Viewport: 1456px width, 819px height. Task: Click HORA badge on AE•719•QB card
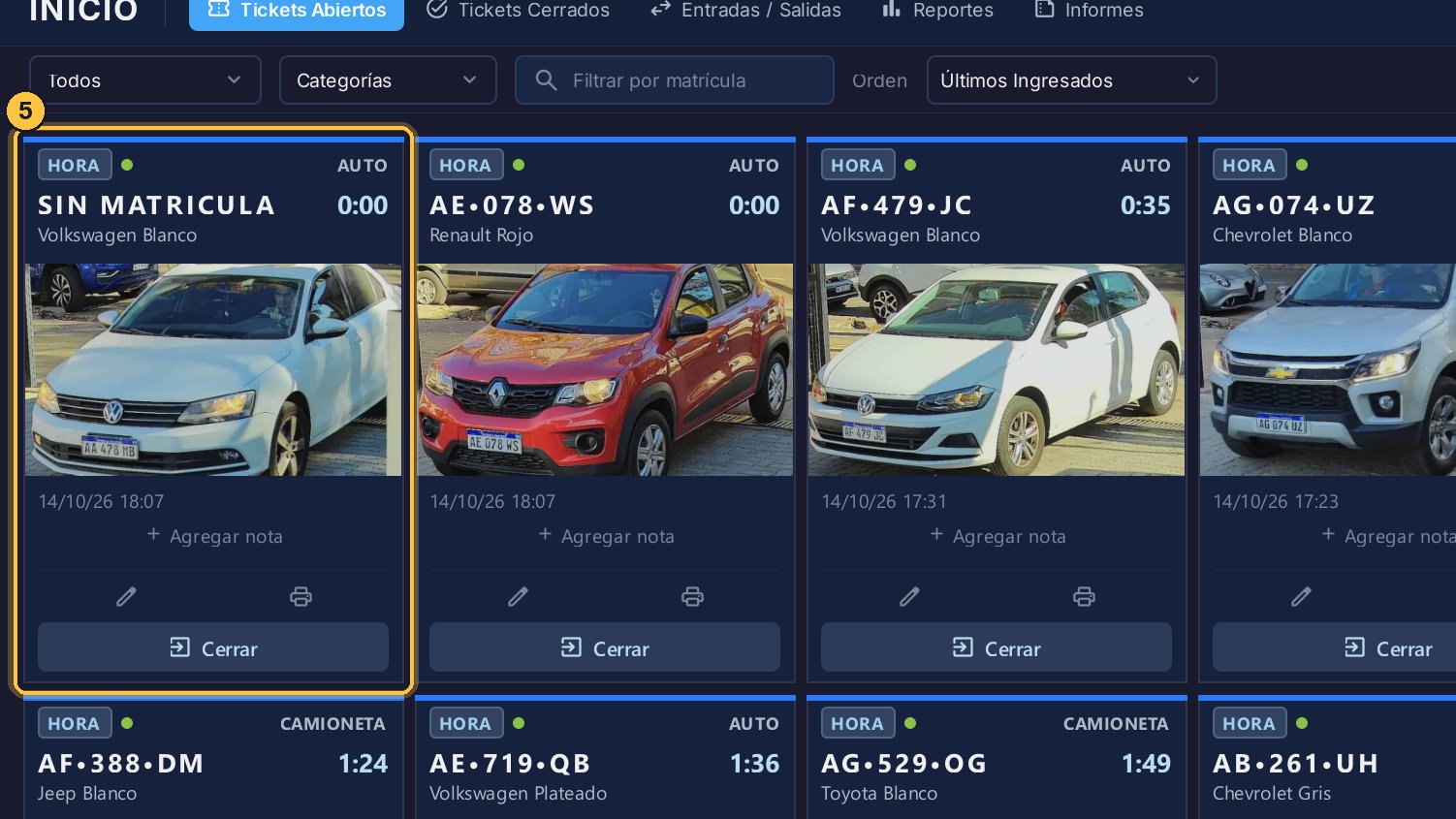tap(466, 723)
